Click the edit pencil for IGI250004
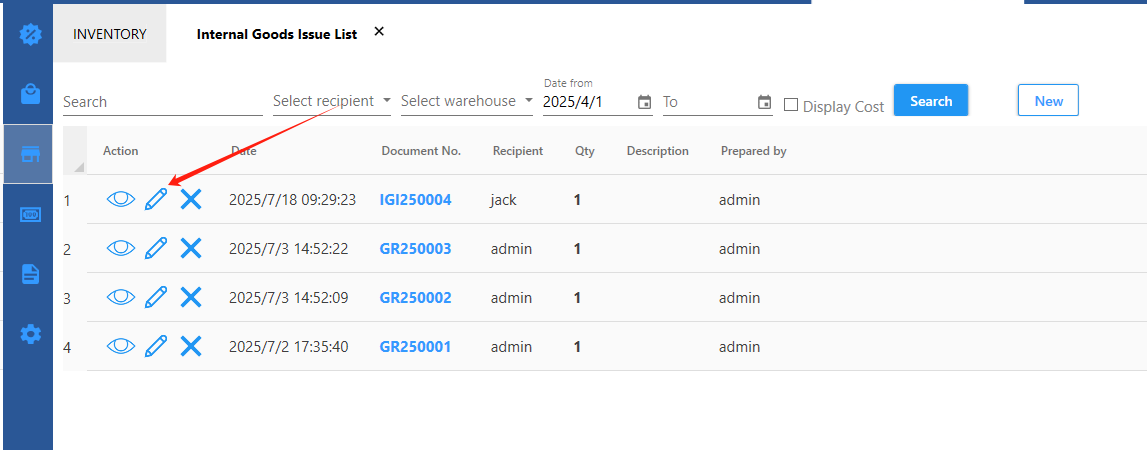The image size is (1147, 450). [156, 200]
